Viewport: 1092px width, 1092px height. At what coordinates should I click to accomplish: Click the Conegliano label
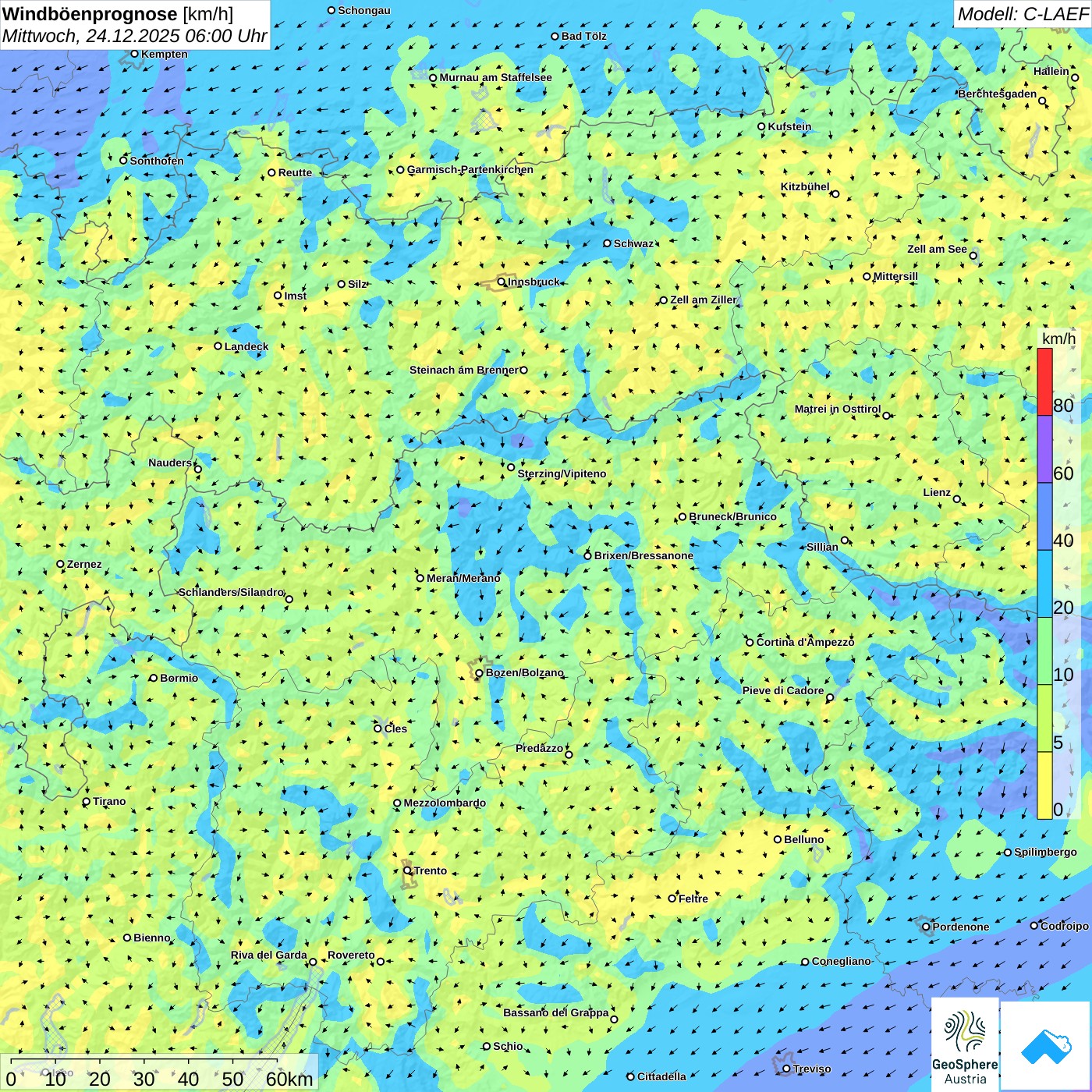[x=841, y=961]
